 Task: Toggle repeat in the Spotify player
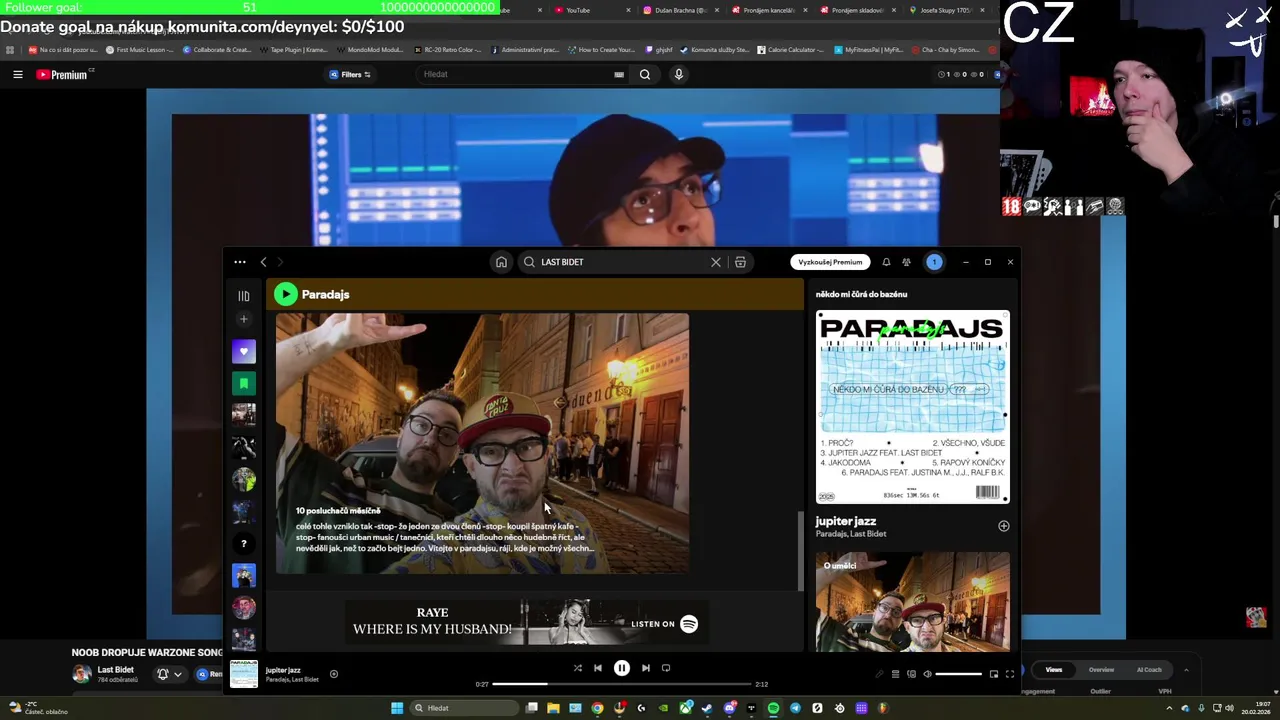click(x=666, y=668)
